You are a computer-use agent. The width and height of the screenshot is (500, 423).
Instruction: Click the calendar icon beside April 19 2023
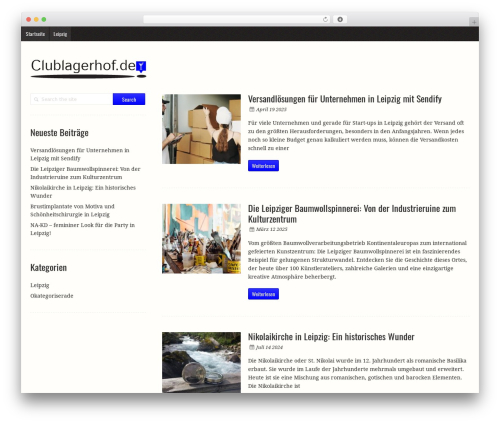[252, 109]
